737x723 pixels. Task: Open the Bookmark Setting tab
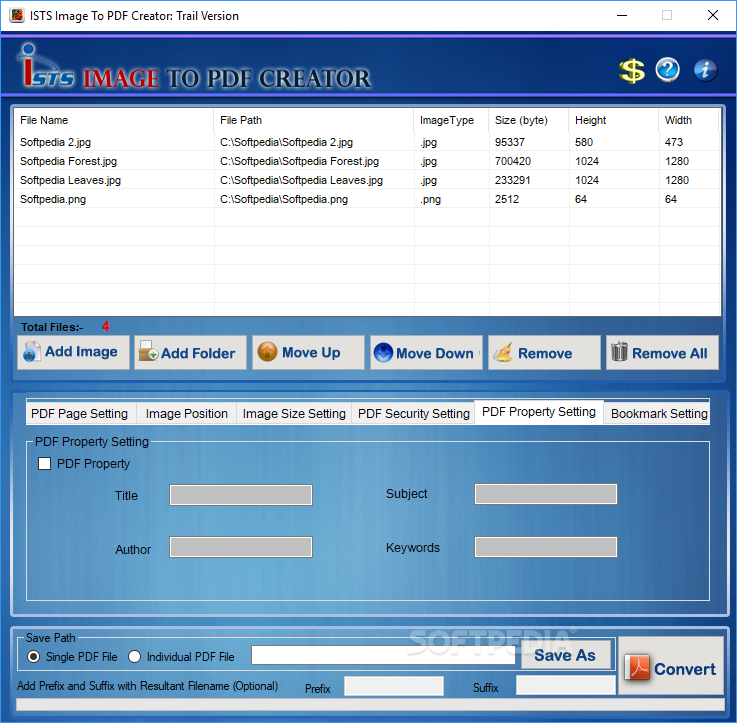pos(659,414)
